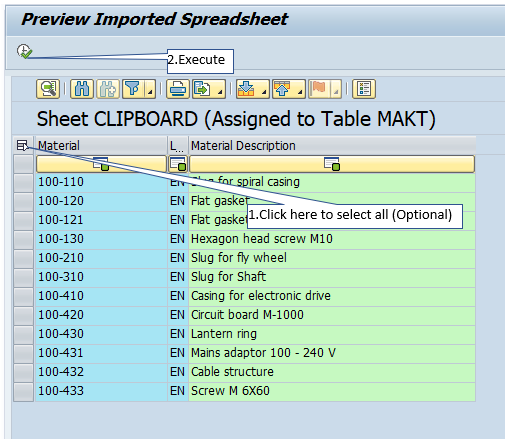Screen dimensions: 510x445
Task: Click the Find Next binoculars icon
Action: [108, 89]
